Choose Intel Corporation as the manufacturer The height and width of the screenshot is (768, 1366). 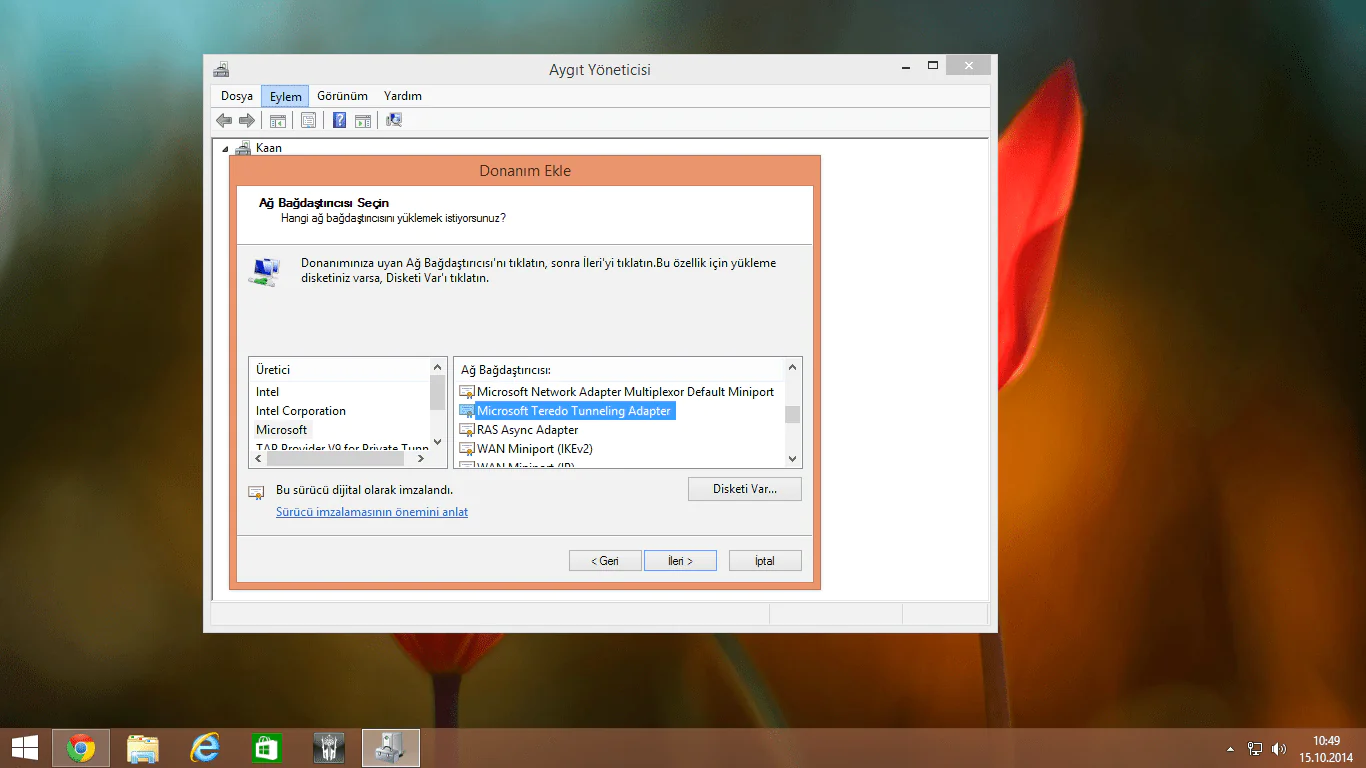(300, 411)
